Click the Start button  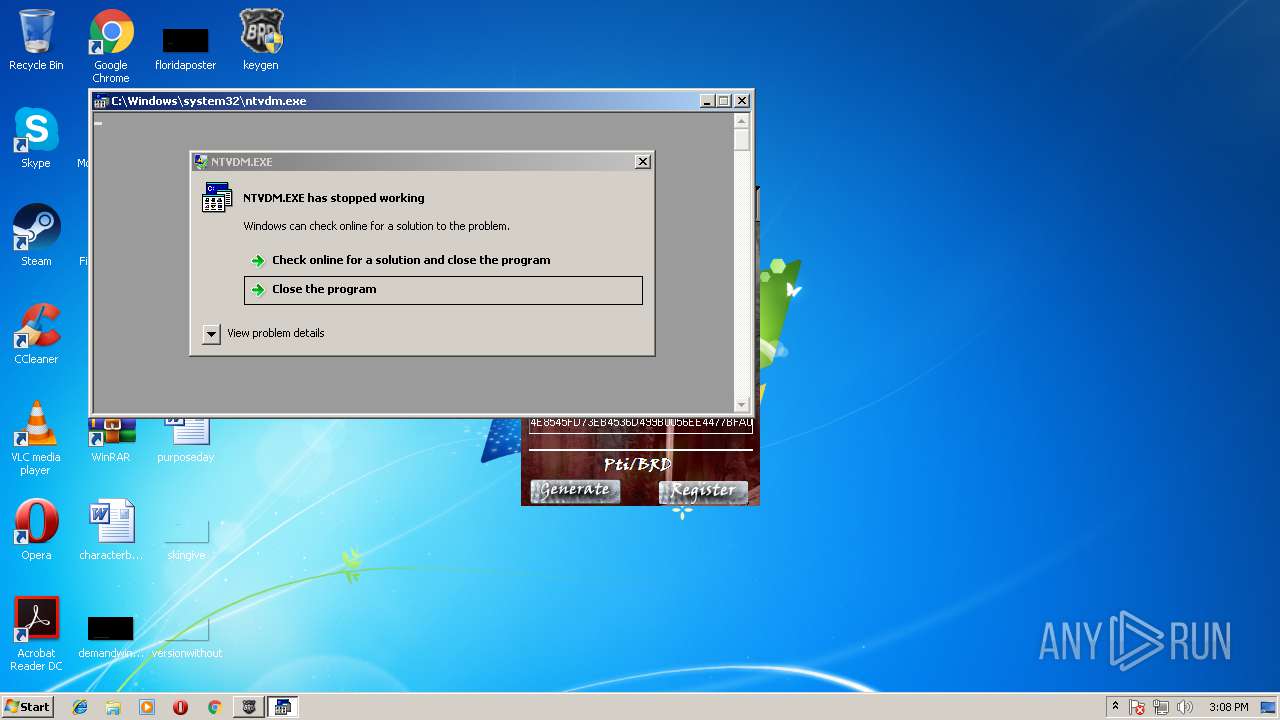(28, 706)
